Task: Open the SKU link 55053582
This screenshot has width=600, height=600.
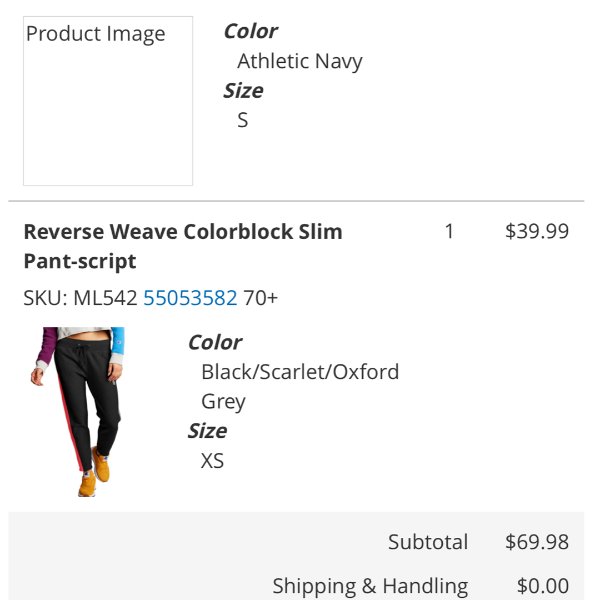Action: coord(190,298)
